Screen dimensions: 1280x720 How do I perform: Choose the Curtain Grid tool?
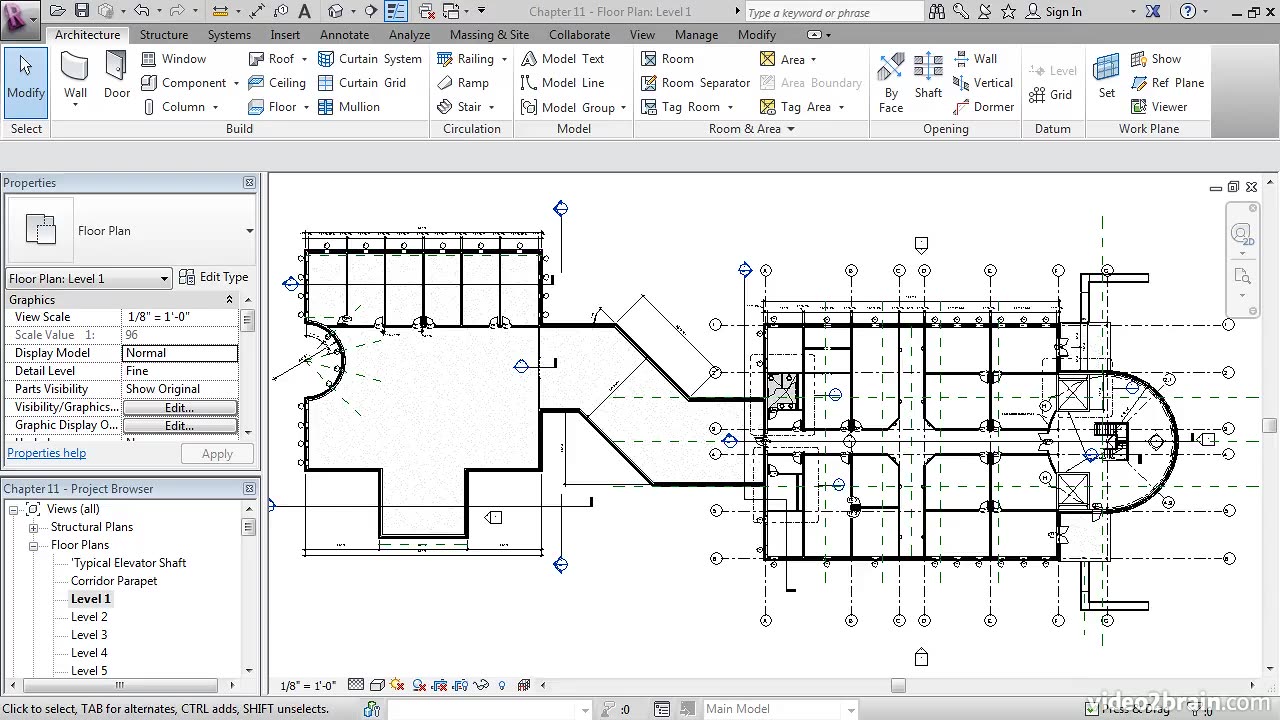(362, 83)
